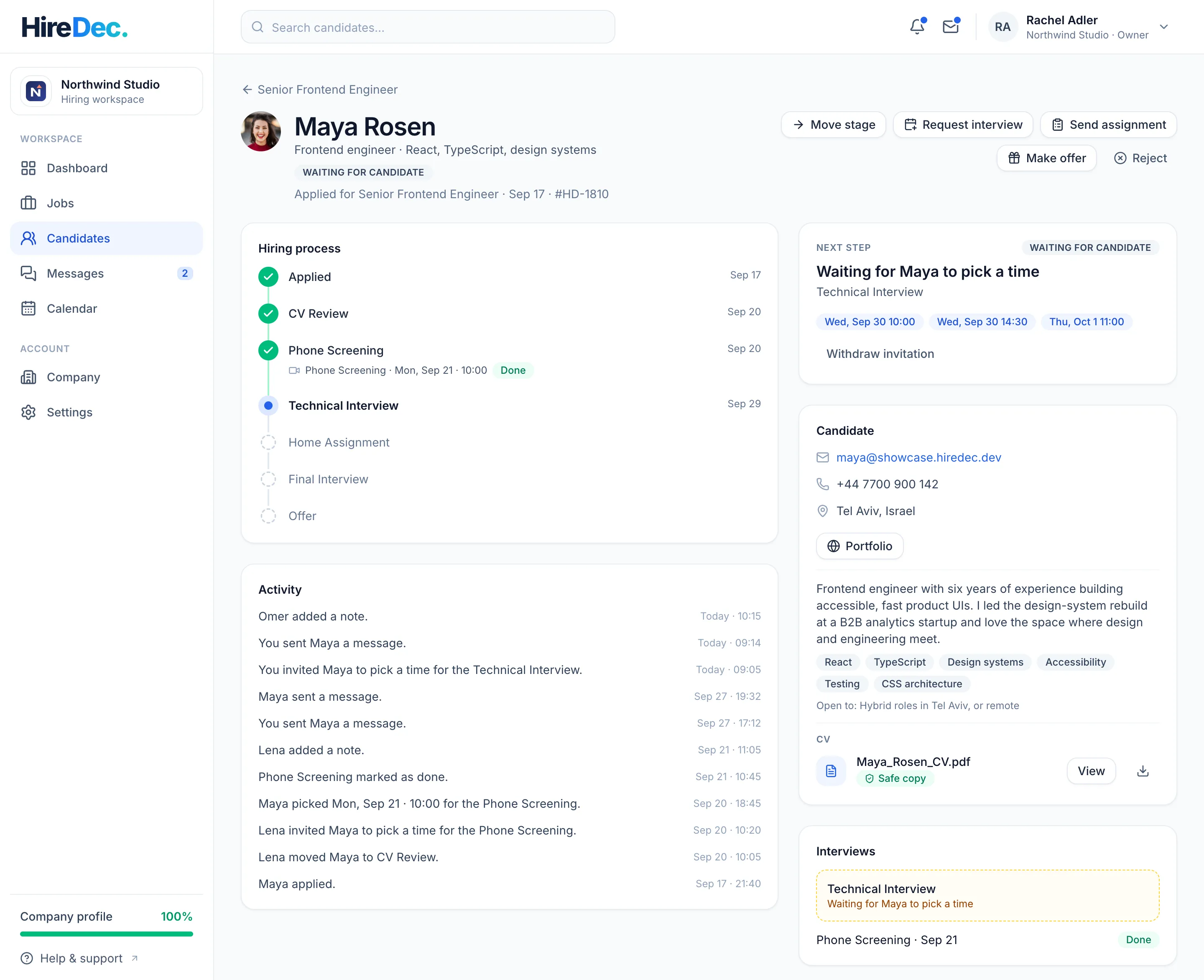Reject the candidate
This screenshot has height=980, width=1204.
(1140, 158)
